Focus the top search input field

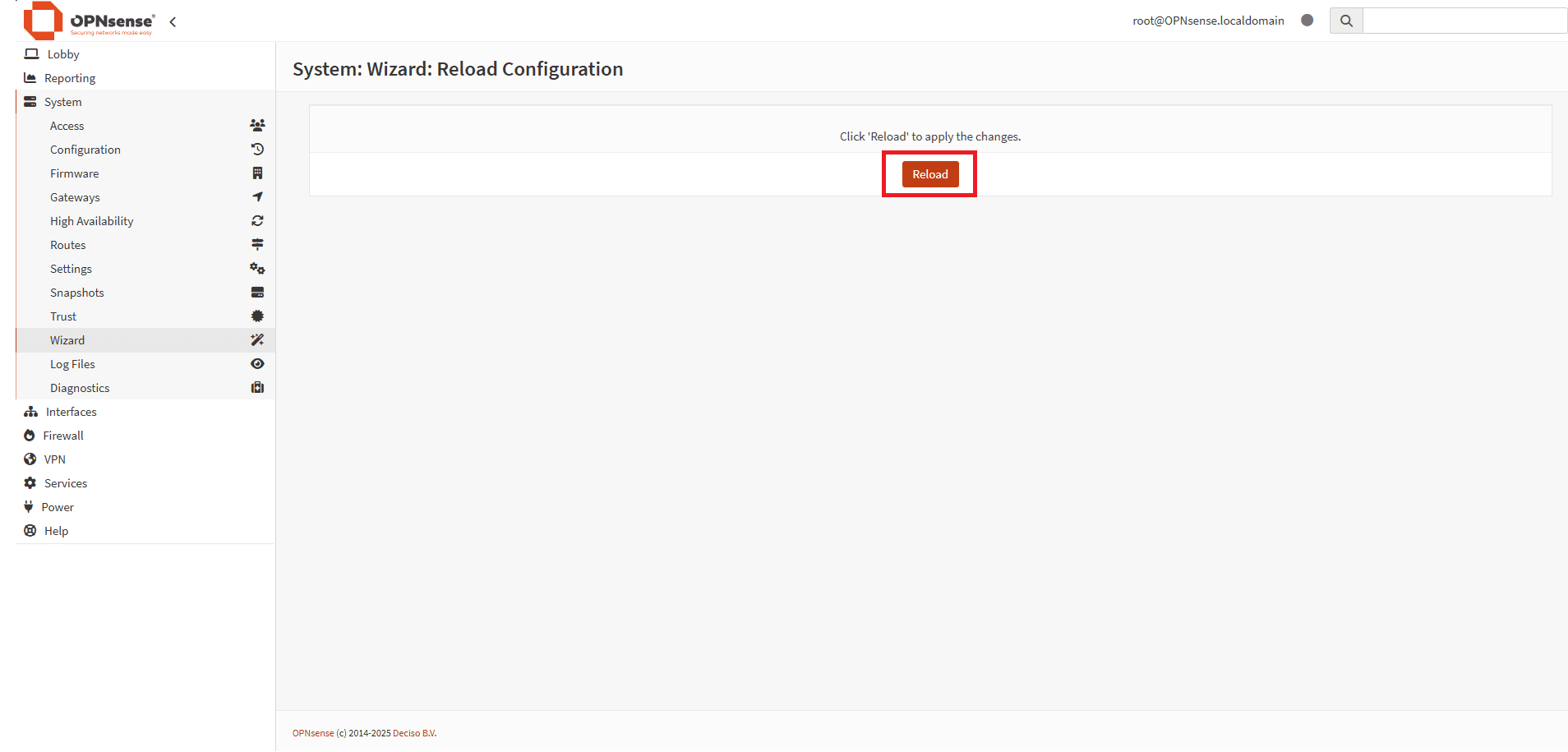1464,21
